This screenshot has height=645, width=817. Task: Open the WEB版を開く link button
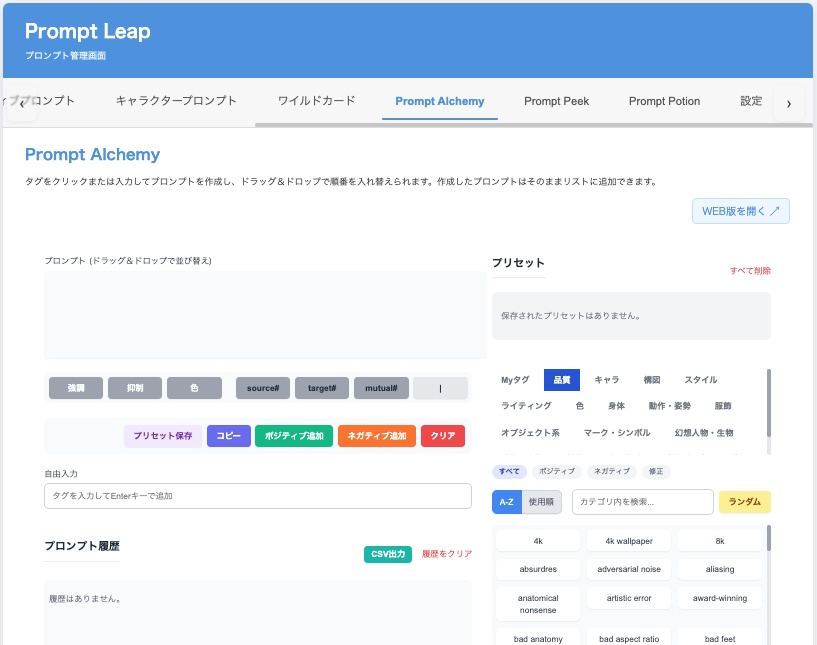[740, 211]
